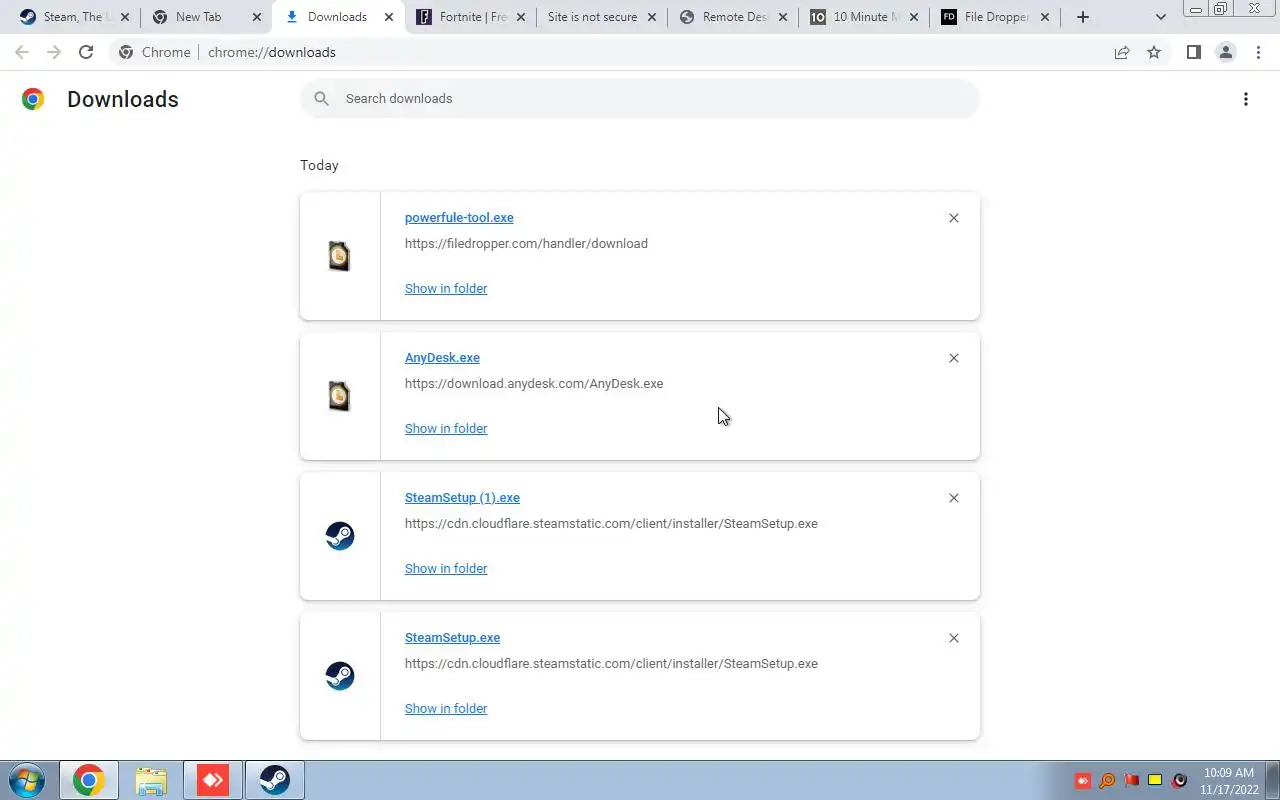The height and width of the screenshot is (800, 1280).
Task: Open the AnyDesk.exe link
Action: point(442,358)
